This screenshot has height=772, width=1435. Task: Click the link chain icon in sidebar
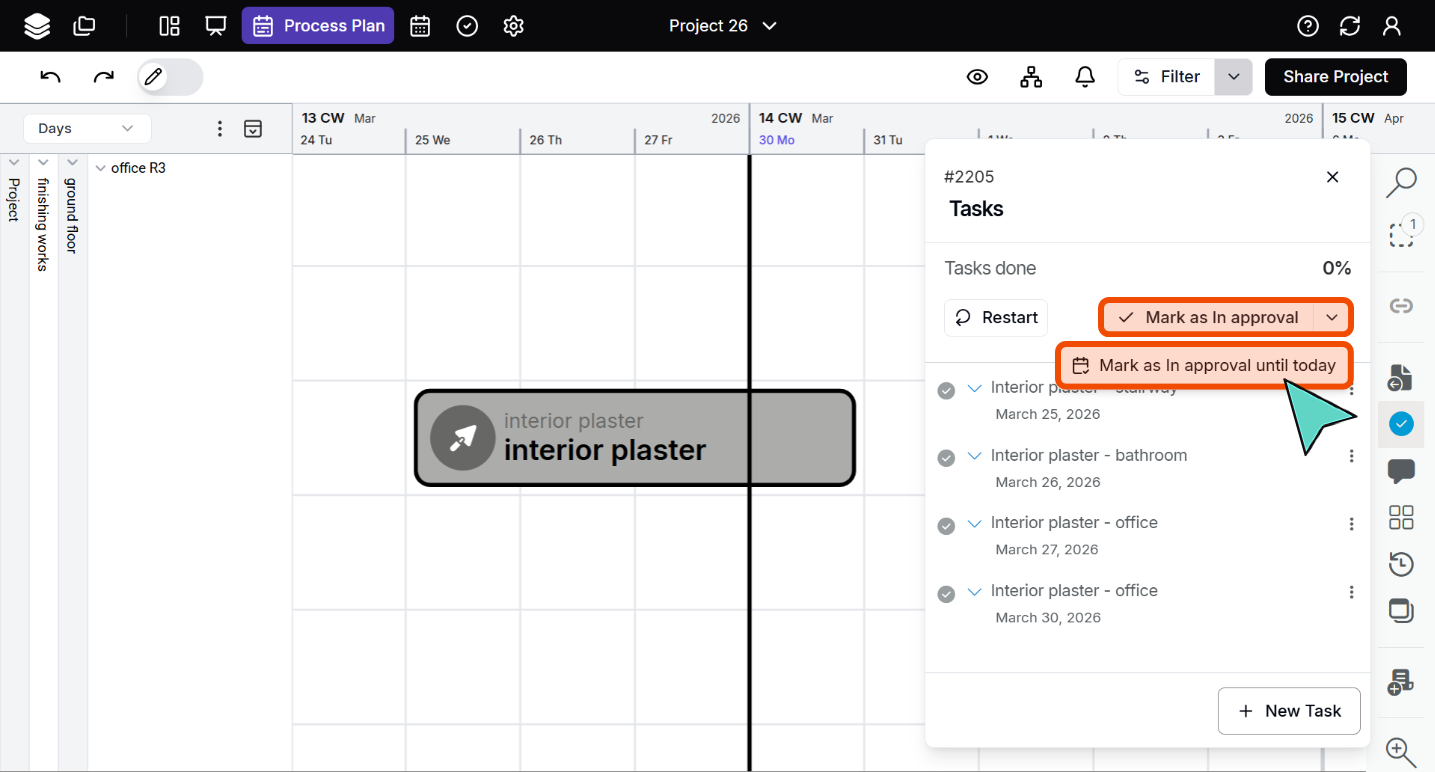coord(1401,306)
